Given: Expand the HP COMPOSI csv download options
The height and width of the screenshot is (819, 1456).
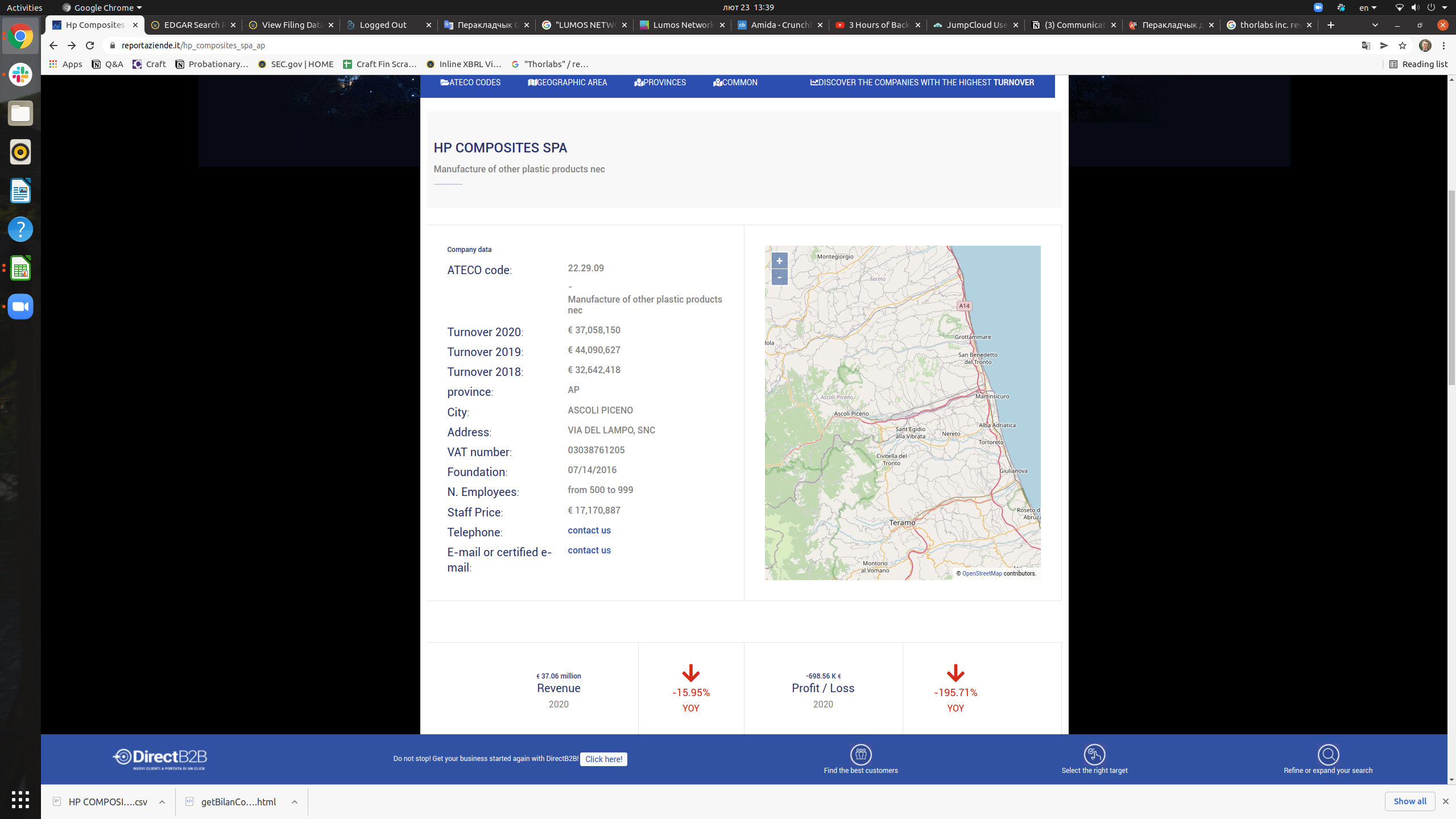Looking at the screenshot, I should tap(162, 802).
